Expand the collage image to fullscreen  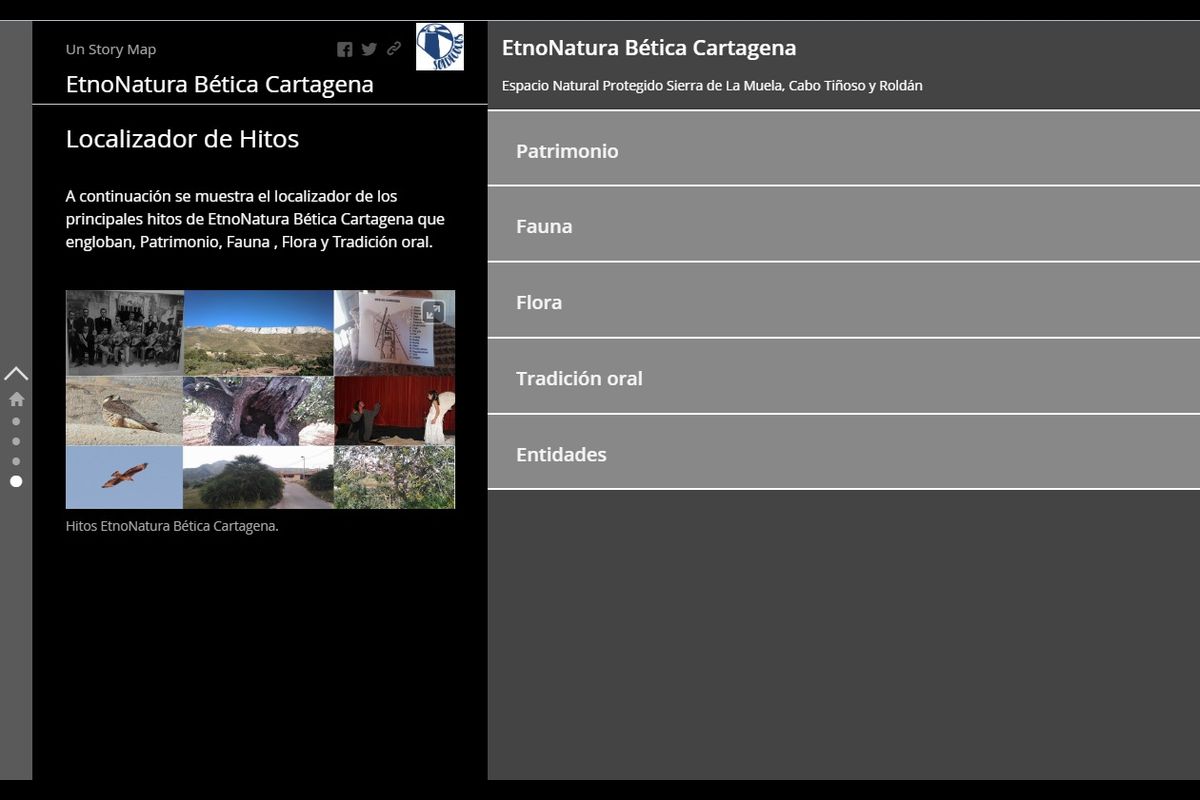(432, 312)
